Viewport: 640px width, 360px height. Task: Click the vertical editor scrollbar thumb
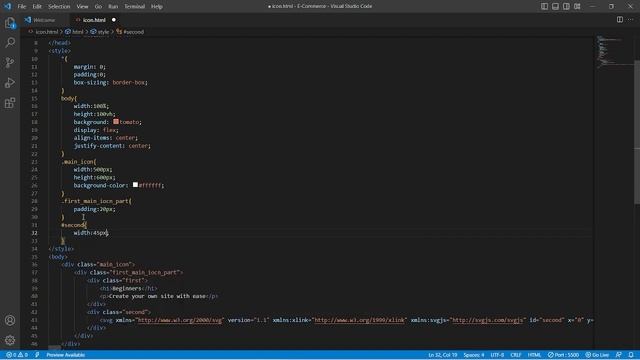[x=637, y=131]
